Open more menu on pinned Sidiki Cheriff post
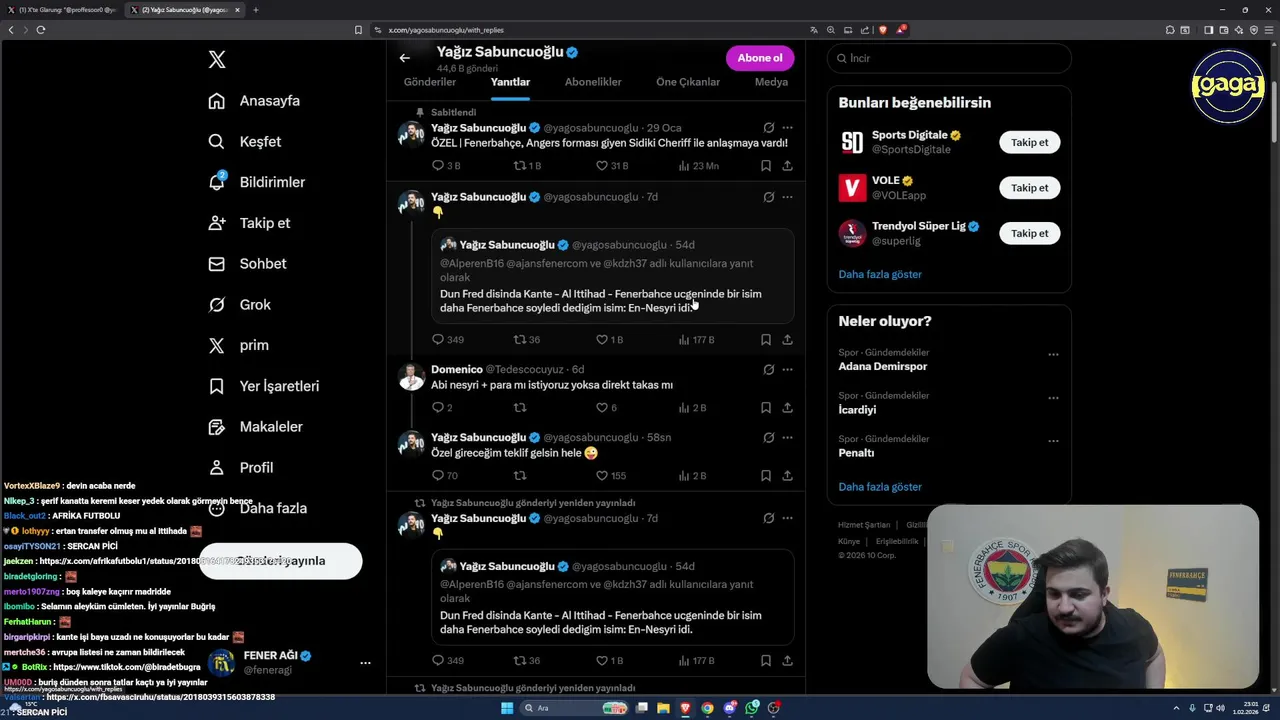This screenshot has width=1280, height=720. tap(787, 128)
